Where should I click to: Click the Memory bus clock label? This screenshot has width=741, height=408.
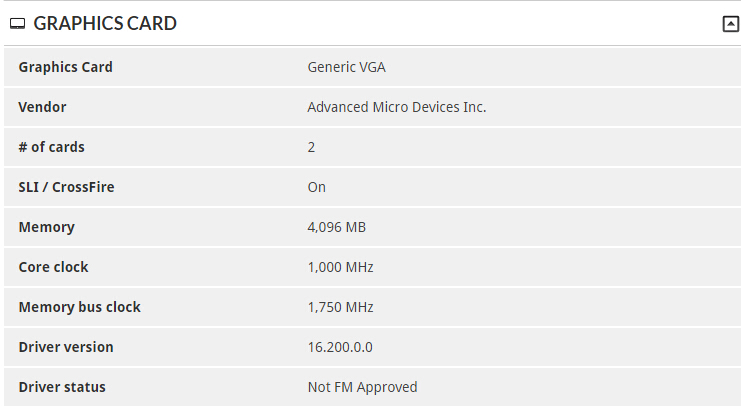pyautogui.click(x=79, y=307)
